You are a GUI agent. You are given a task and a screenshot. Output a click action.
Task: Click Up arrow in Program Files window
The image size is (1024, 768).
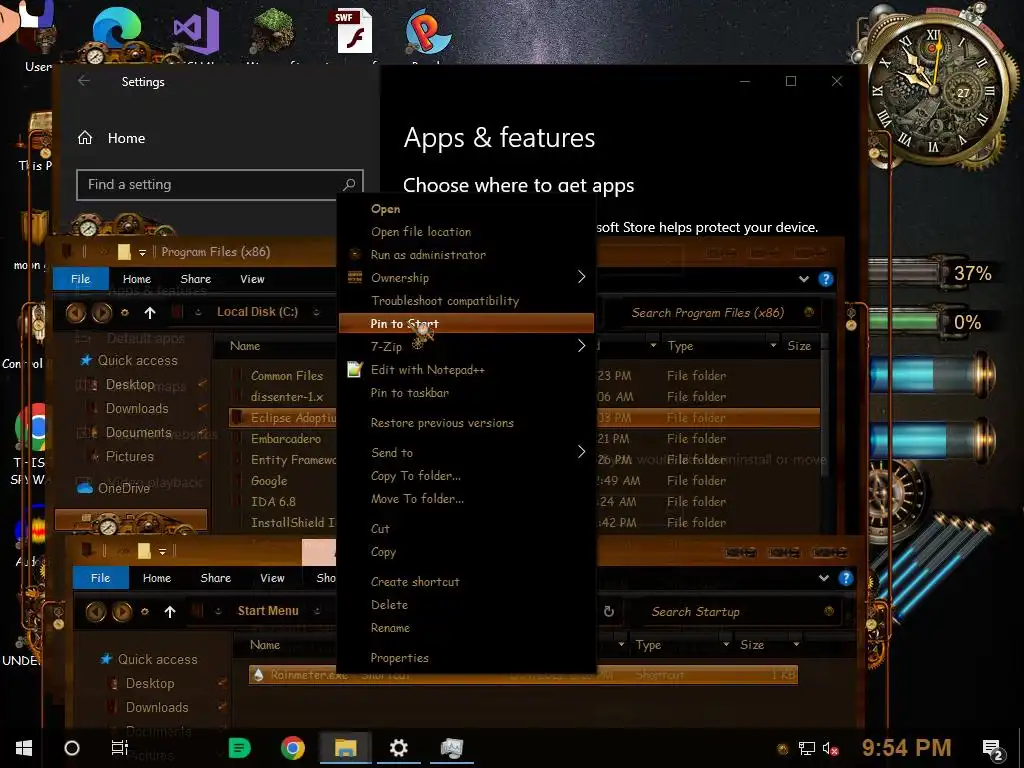(150, 313)
